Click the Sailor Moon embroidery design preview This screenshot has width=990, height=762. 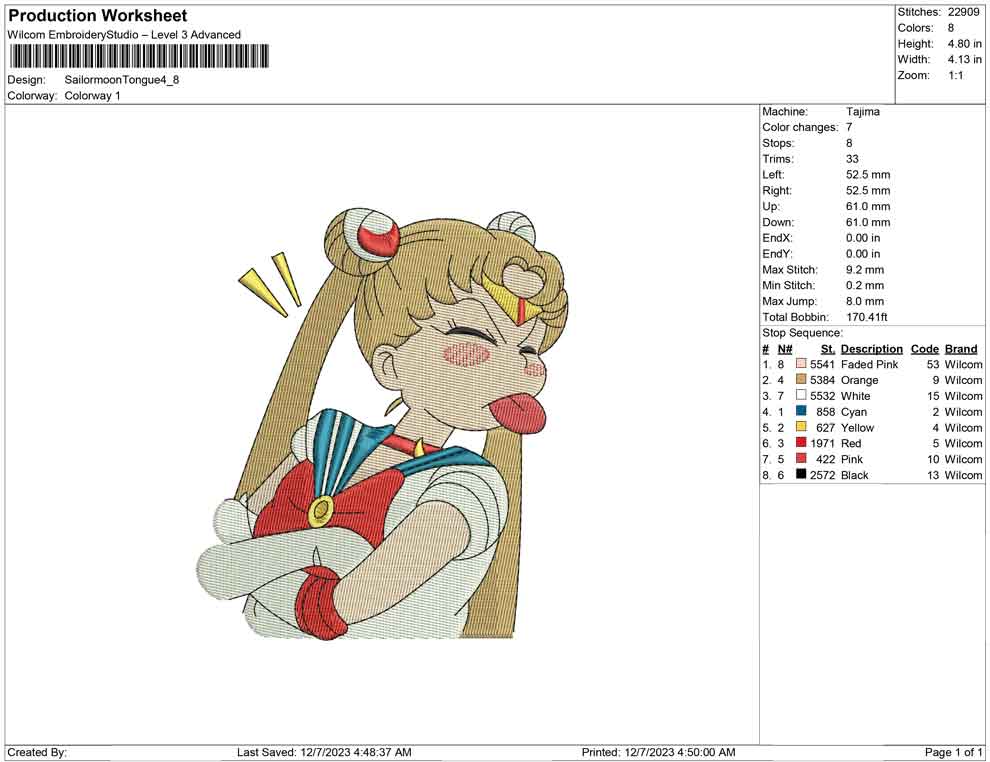pos(383,423)
